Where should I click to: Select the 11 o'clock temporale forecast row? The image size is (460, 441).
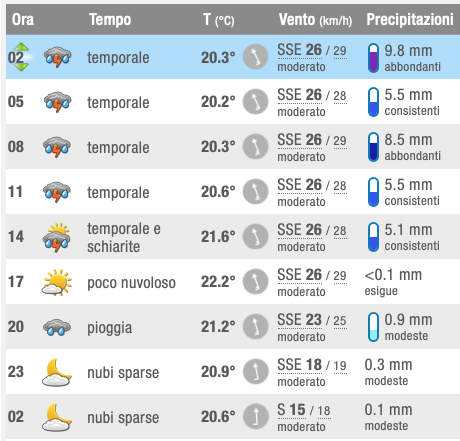click(233, 192)
